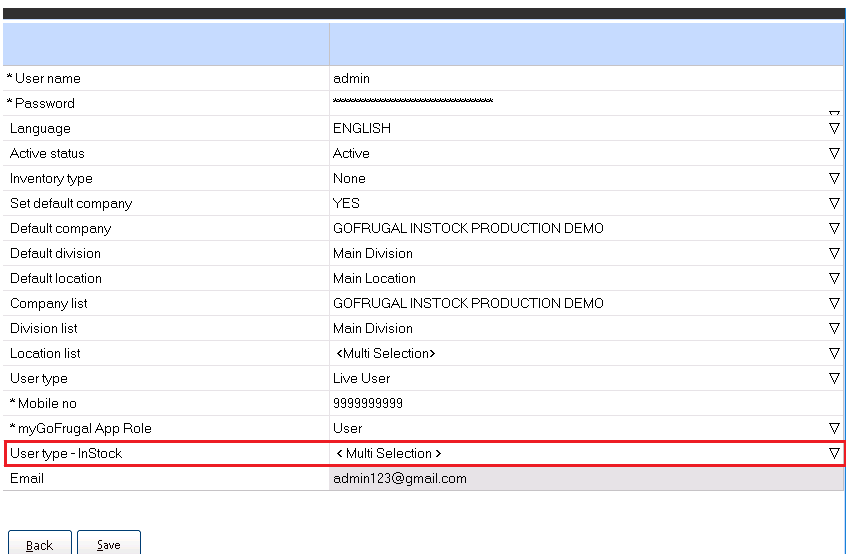Expand the Default location dropdown arrow
The image size is (846, 554).
coord(834,278)
